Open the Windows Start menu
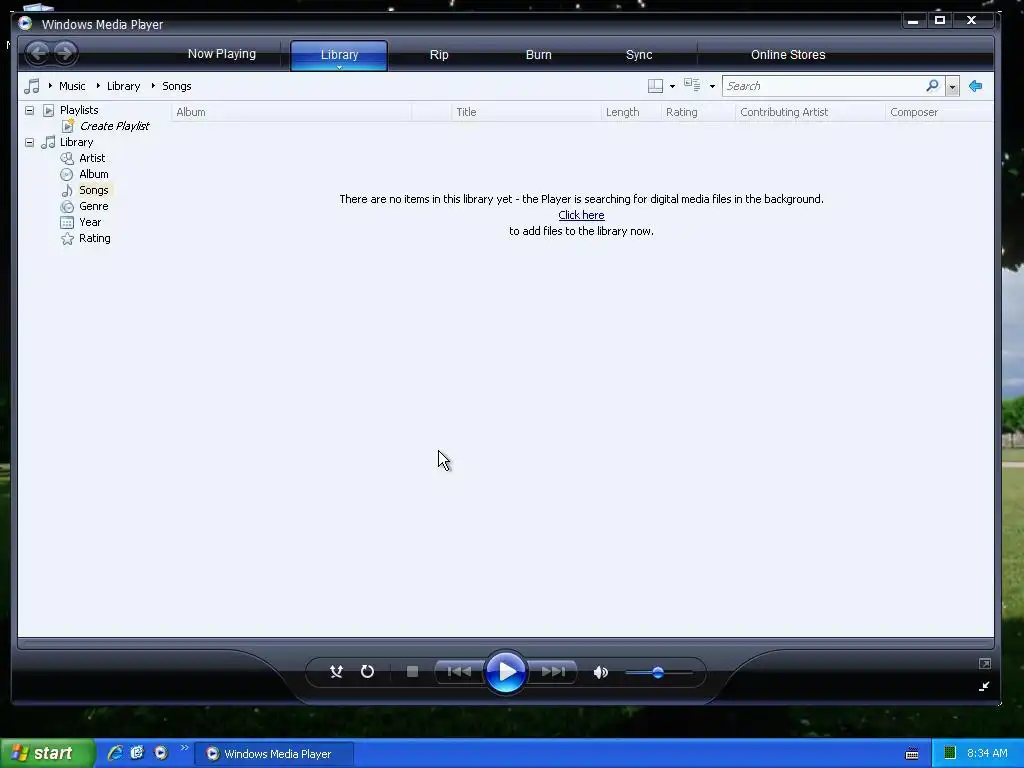1024x768 pixels. [47, 754]
